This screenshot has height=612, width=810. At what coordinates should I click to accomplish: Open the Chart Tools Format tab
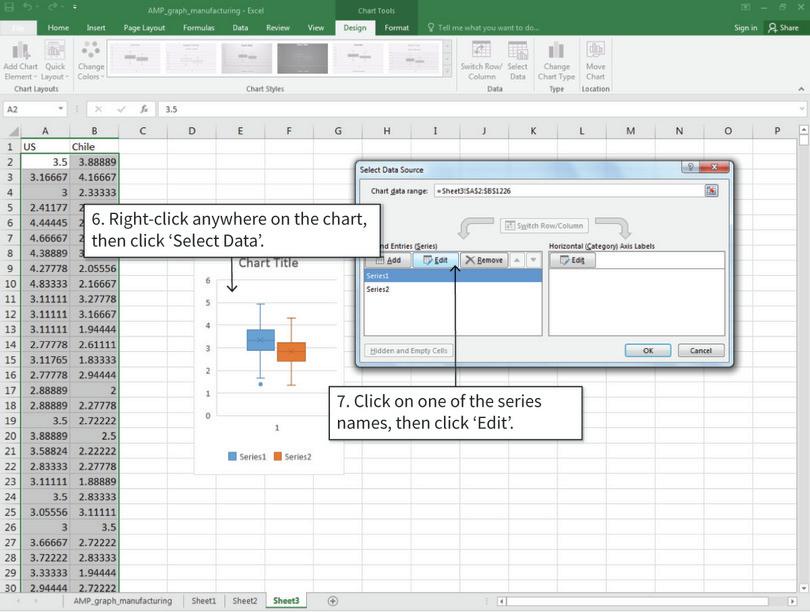click(396, 28)
